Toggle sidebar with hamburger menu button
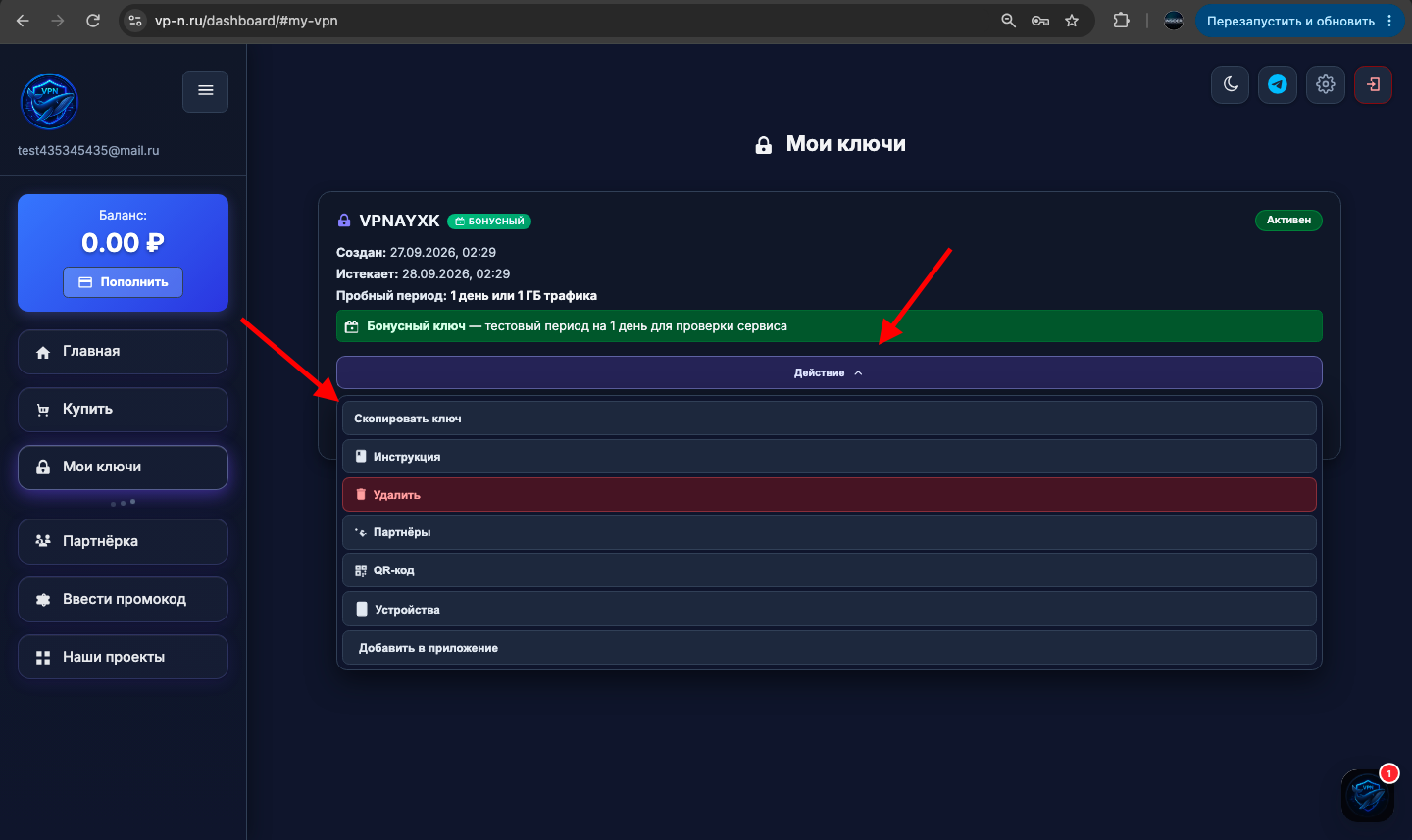Viewport: 1412px width, 840px height. (x=205, y=91)
